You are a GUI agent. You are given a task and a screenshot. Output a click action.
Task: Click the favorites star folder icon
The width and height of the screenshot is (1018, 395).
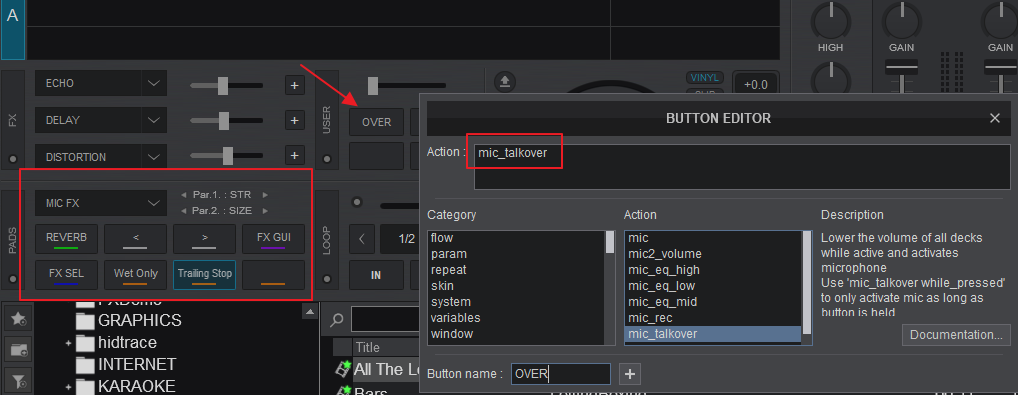coord(18,318)
